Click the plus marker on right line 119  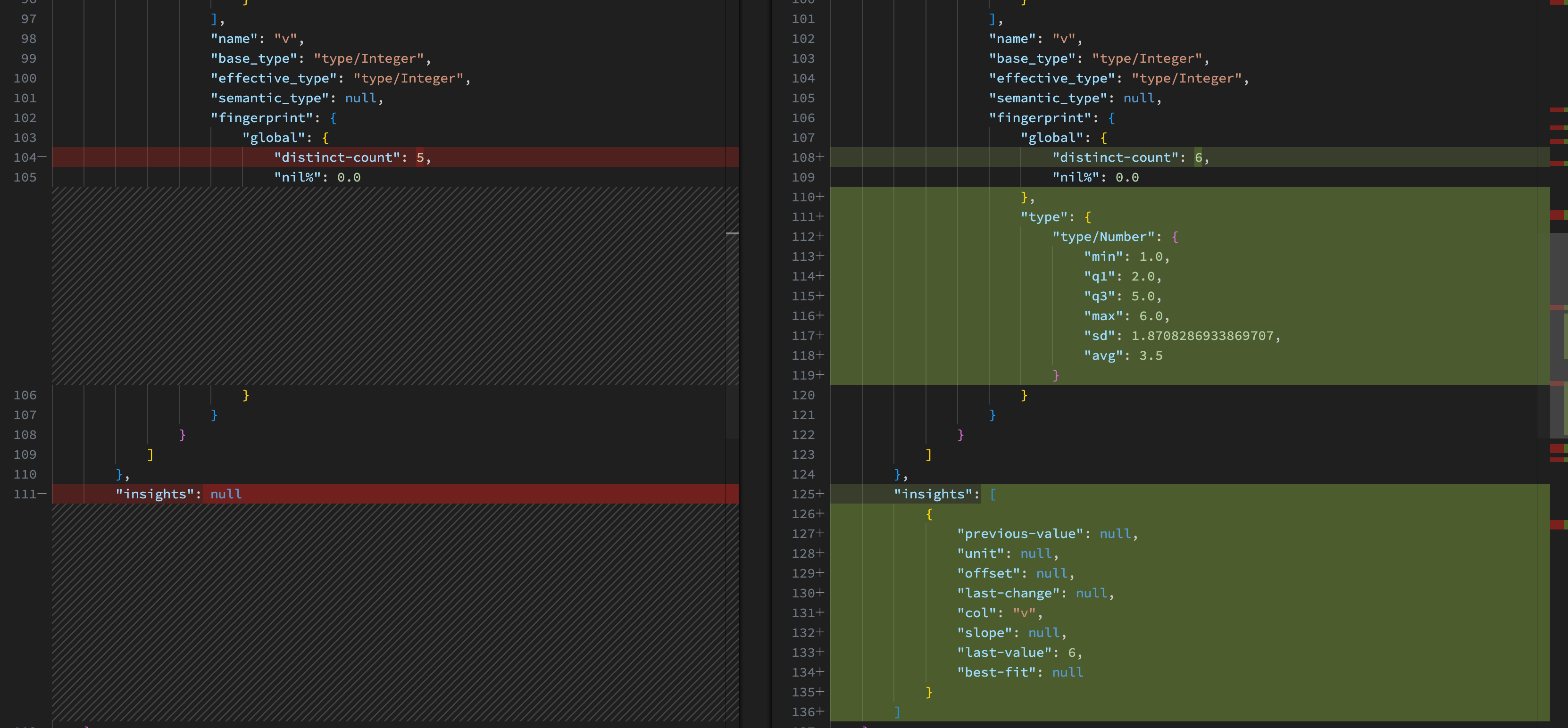820,375
